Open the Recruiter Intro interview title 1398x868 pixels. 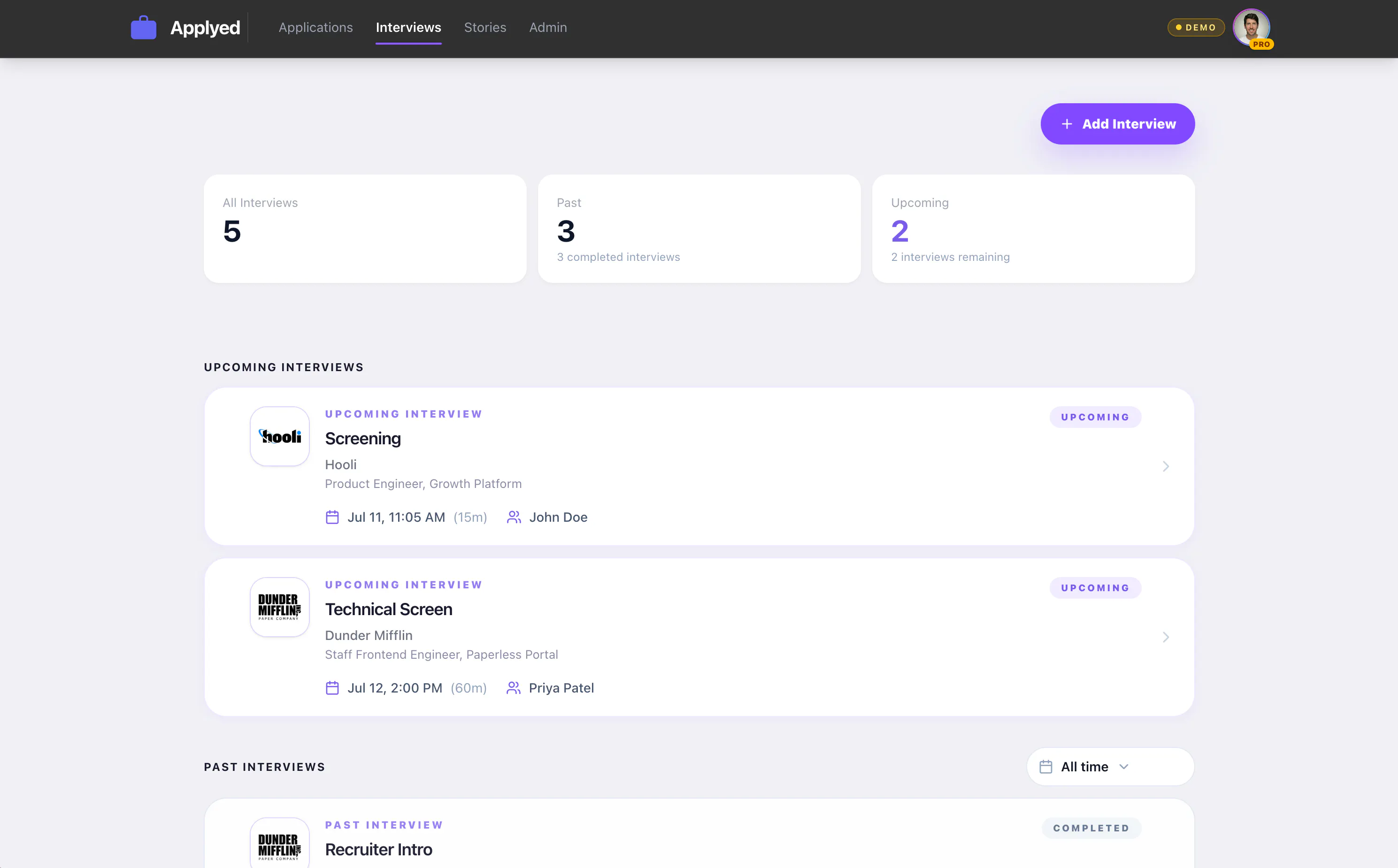(x=378, y=850)
